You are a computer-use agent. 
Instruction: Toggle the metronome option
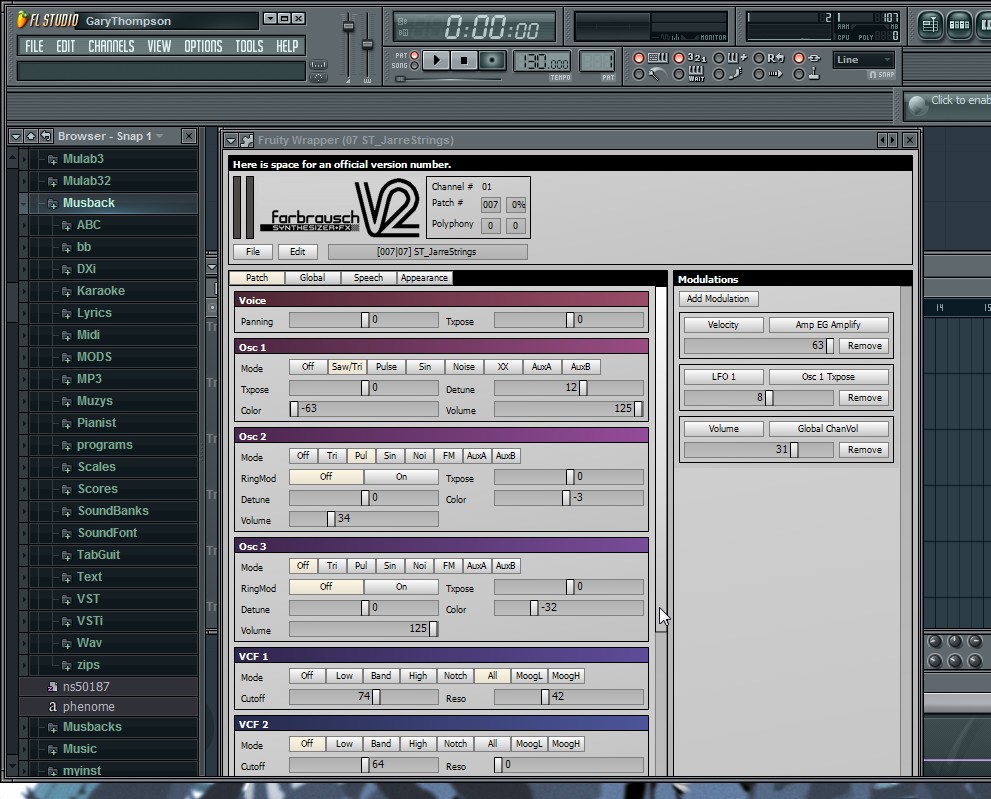[638, 75]
